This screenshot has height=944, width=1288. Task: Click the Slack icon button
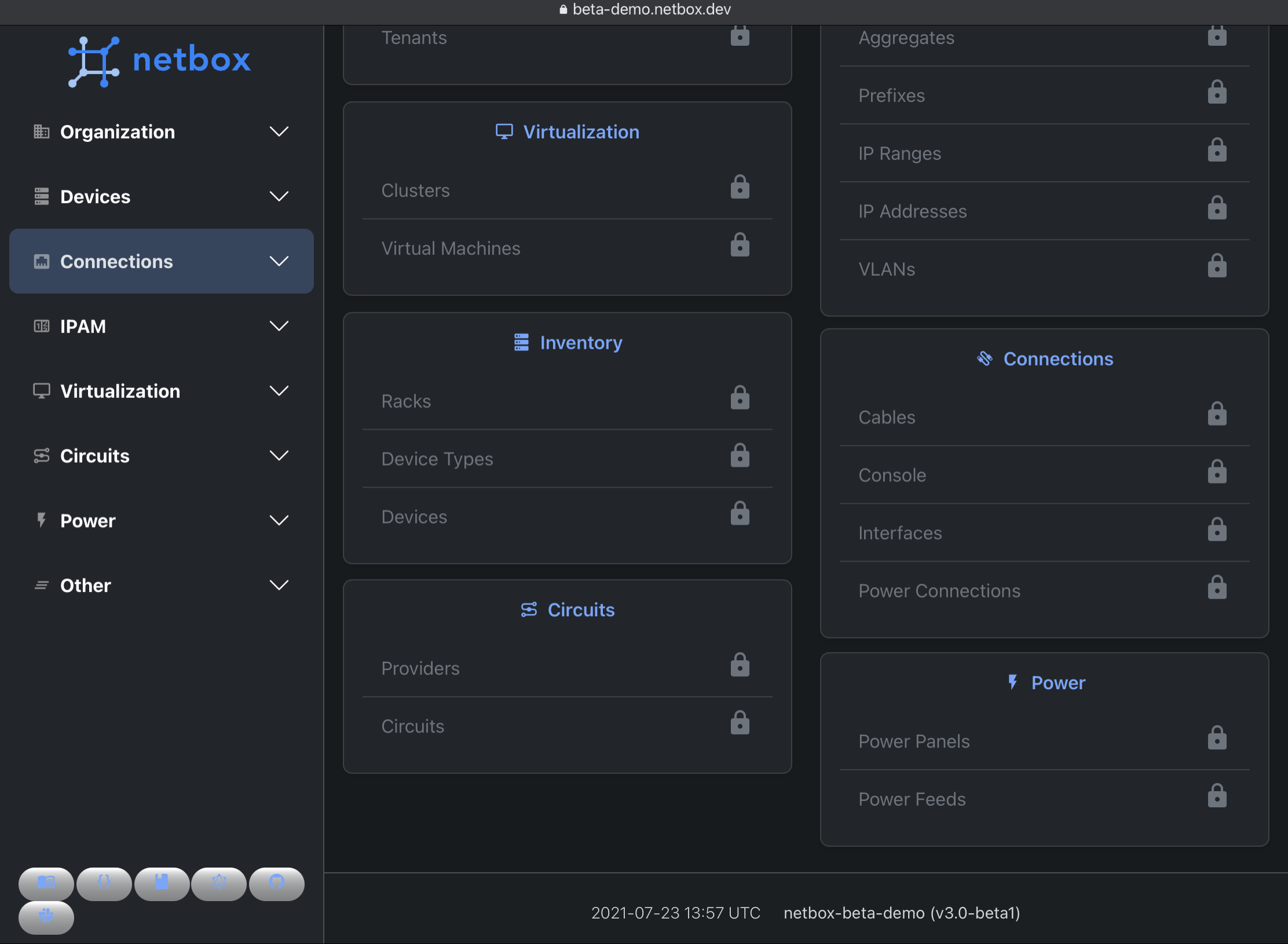(x=46, y=917)
